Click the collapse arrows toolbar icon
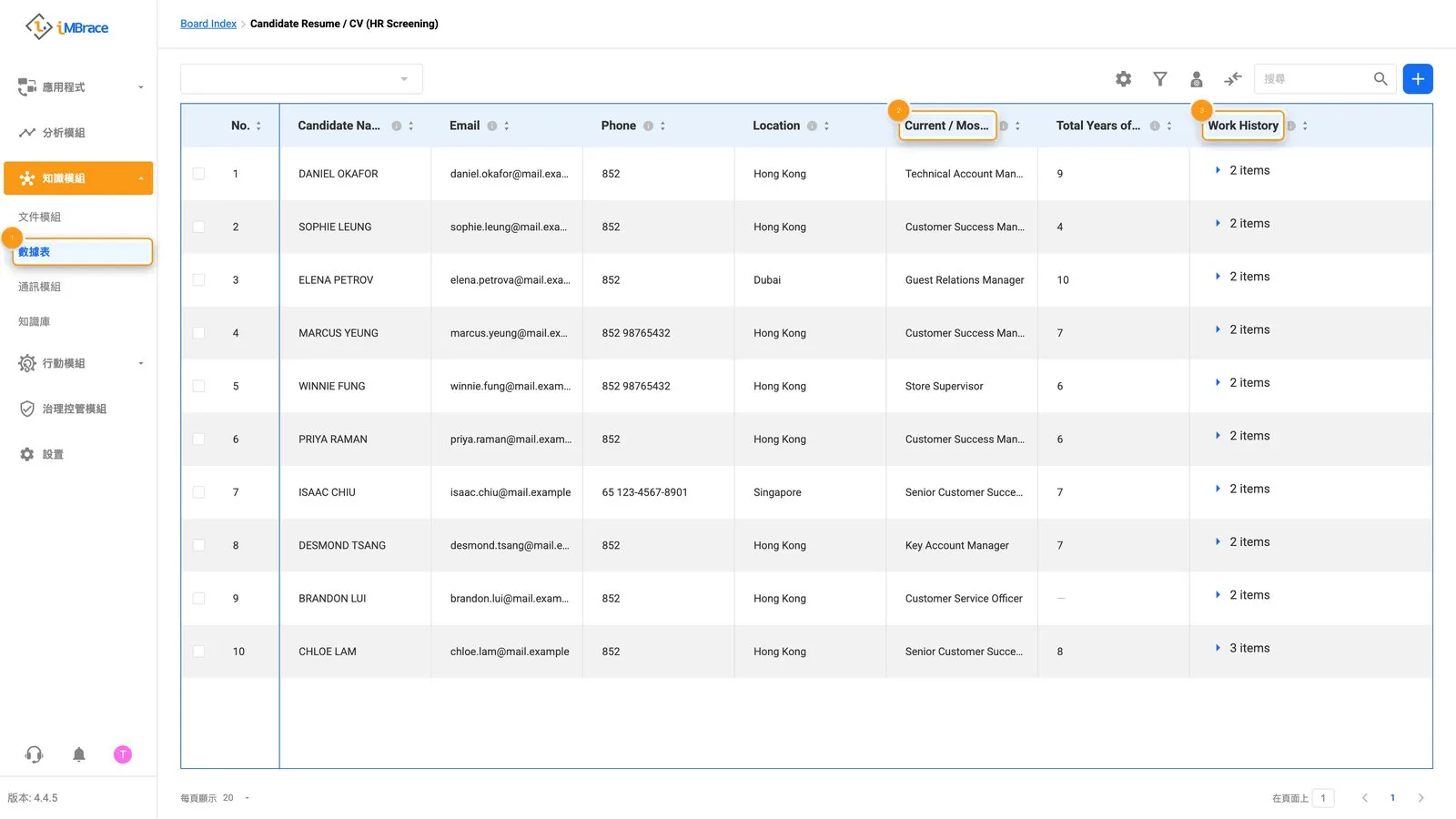The height and width of the screenshot is (819, 1456). 1233,79
